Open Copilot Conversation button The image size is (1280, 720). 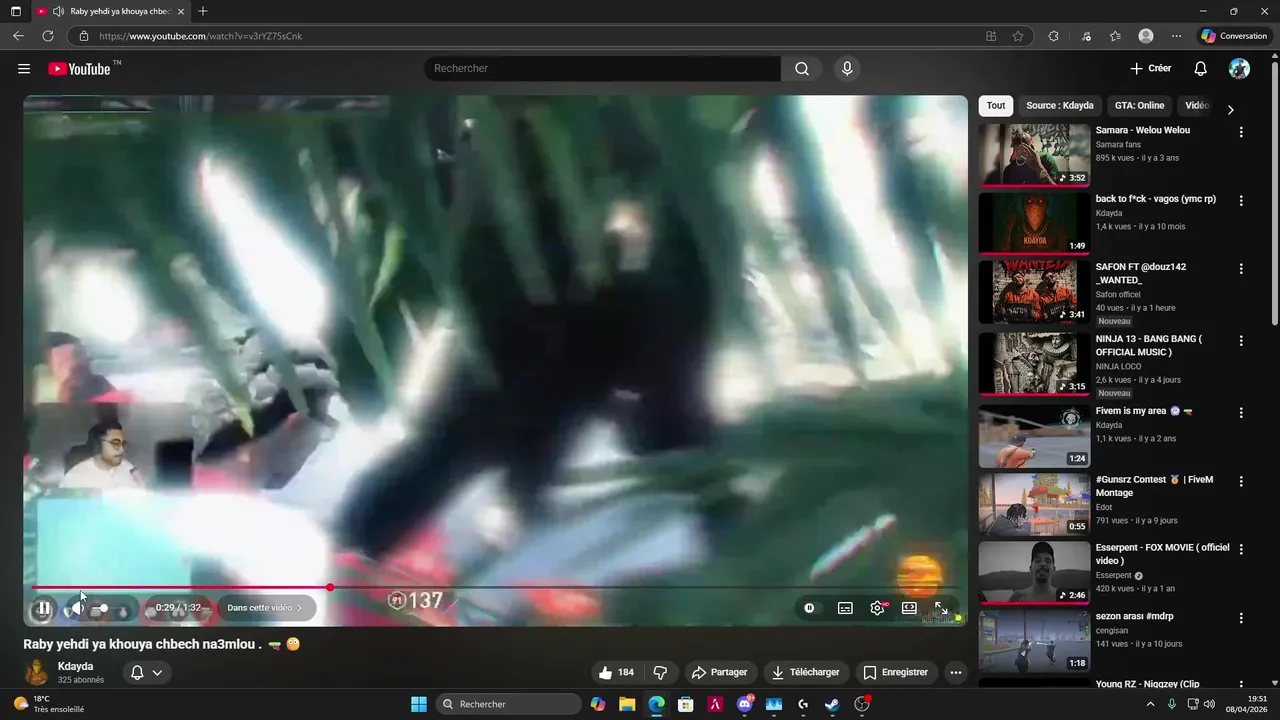coord(1234,36)
